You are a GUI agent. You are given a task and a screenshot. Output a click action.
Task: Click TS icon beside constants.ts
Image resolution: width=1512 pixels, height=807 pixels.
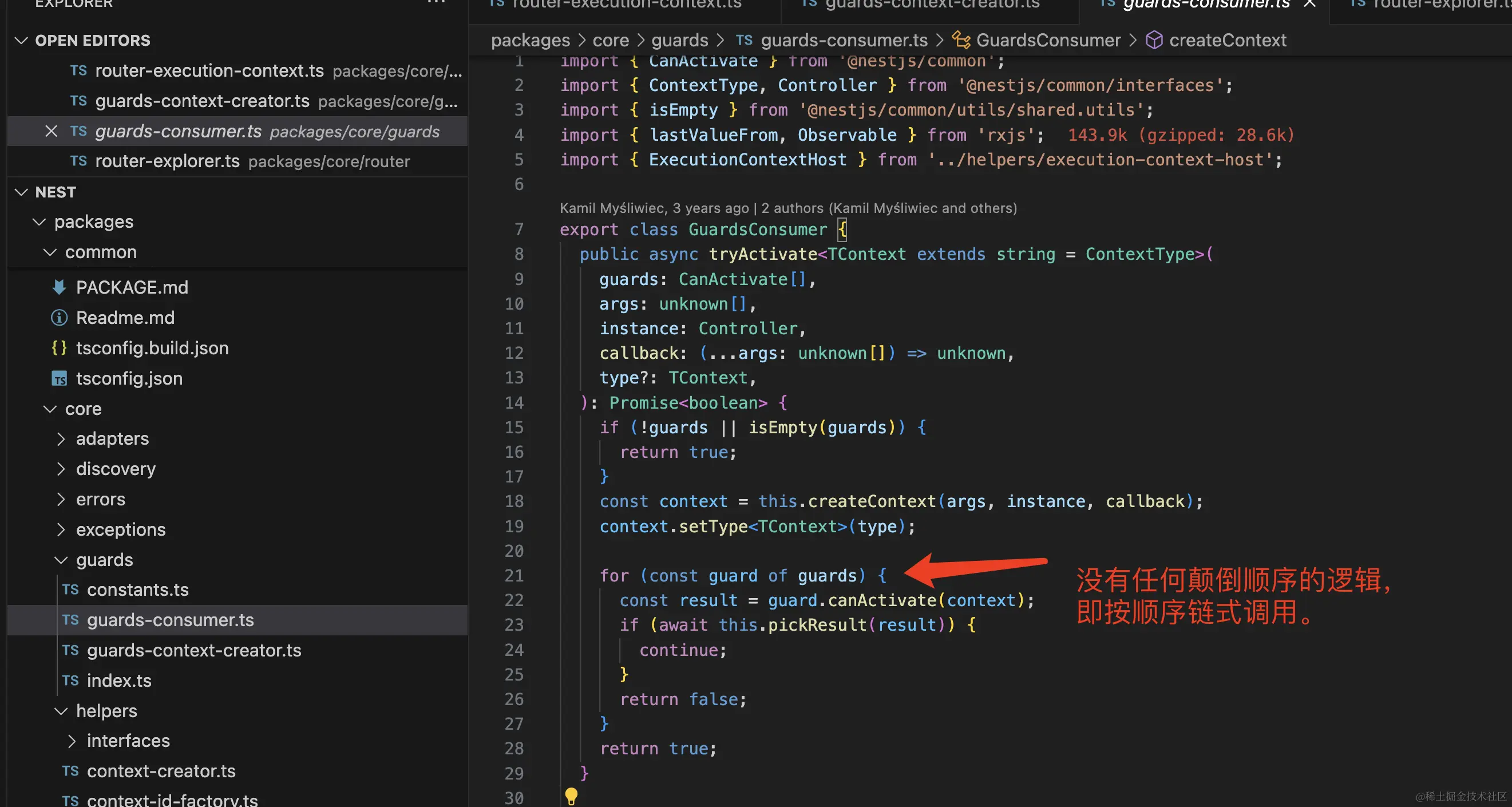tap(70, 590)
